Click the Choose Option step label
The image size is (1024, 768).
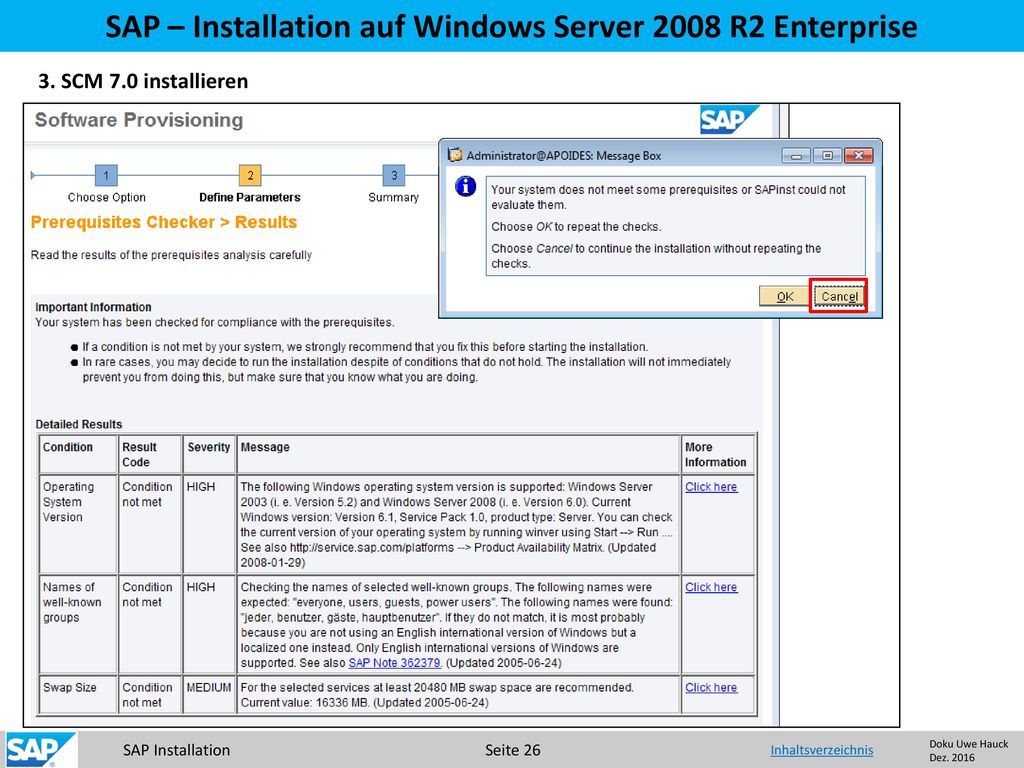coord(106,197)
